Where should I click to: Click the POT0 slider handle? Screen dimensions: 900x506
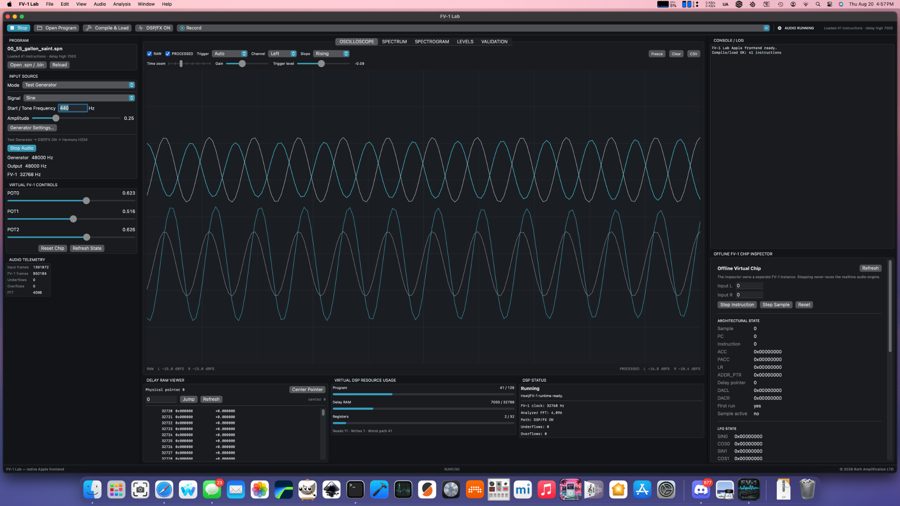[86, 201]
